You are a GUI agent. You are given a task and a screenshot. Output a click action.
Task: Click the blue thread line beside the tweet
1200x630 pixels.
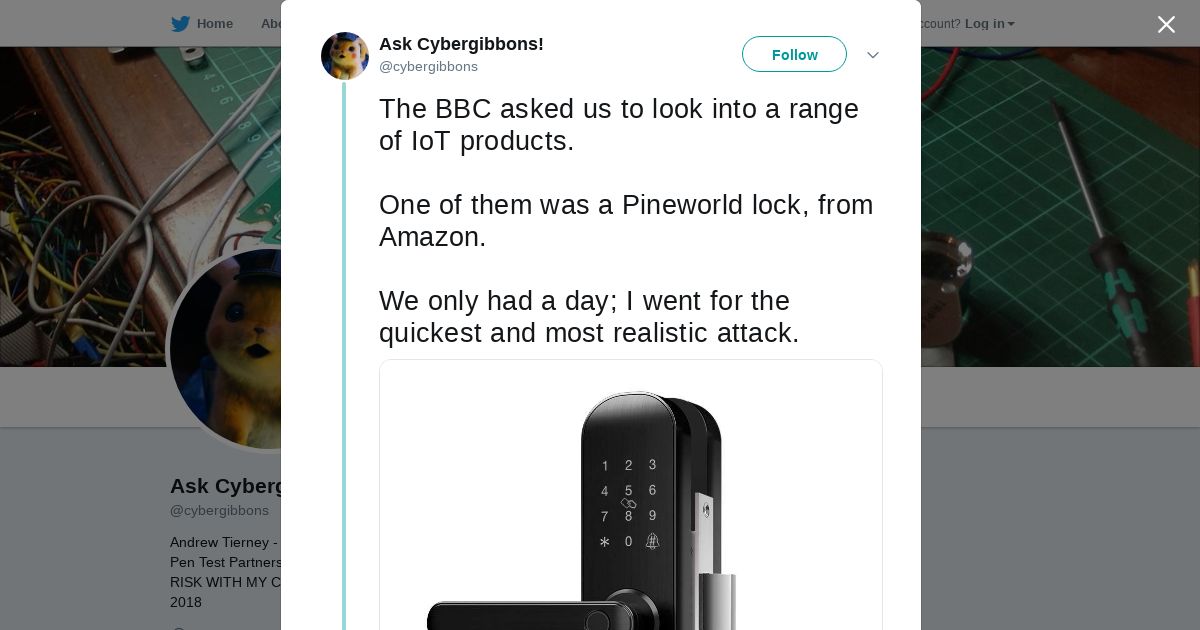click(344, 356)
